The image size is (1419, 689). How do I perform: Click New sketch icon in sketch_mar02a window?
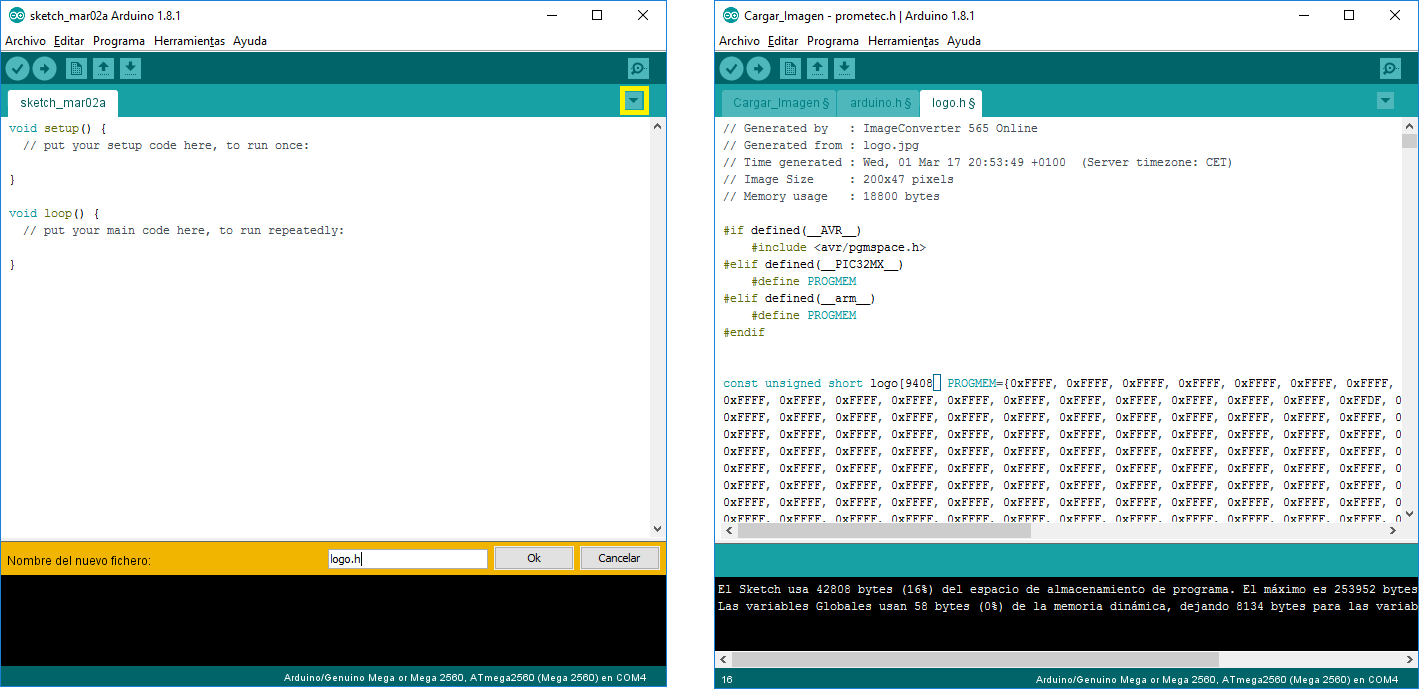click(76, 68)
